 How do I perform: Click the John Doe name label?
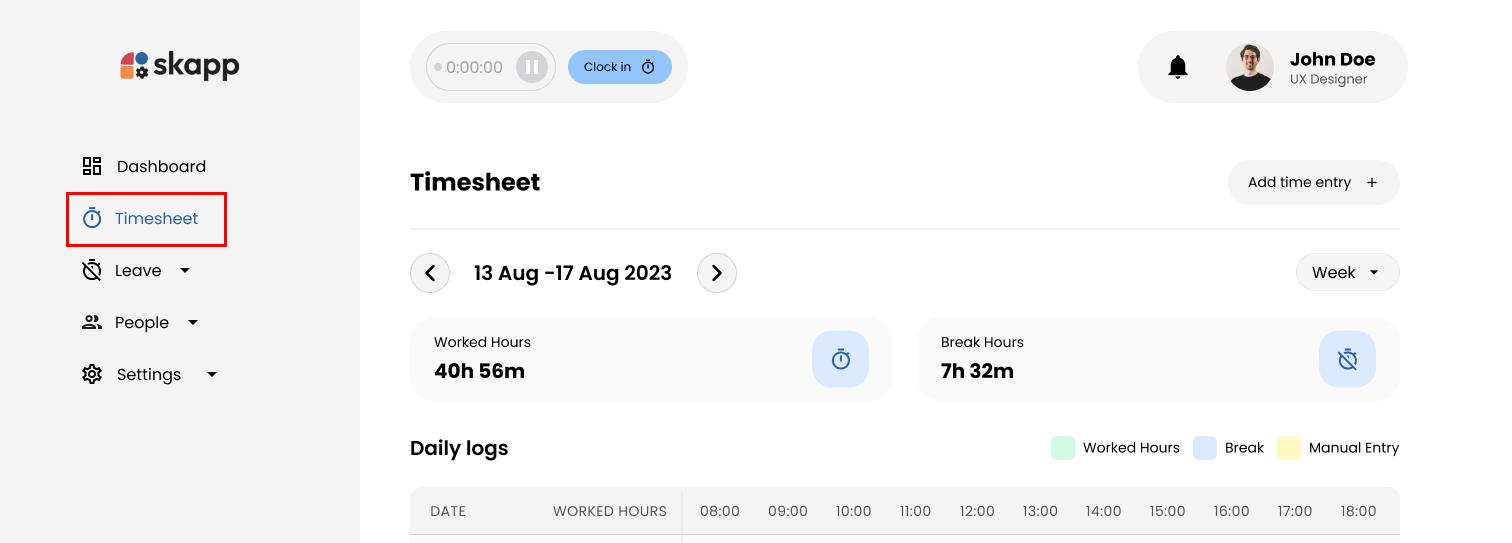tap(1332, 59)
